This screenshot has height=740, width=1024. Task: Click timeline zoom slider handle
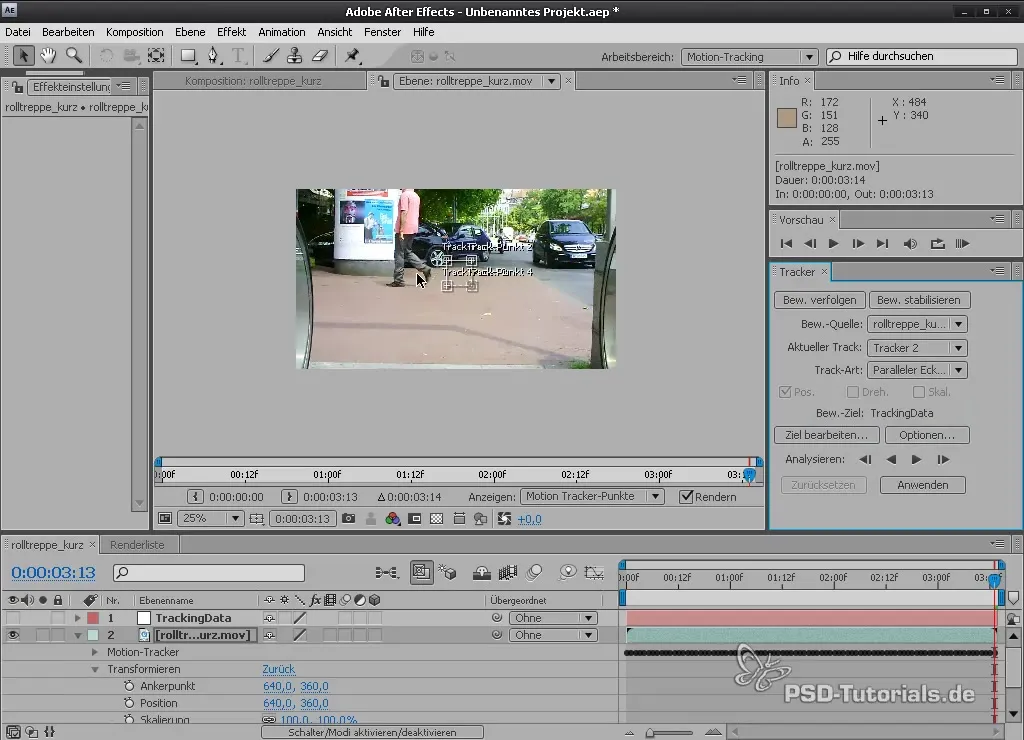tap(650, 733)
